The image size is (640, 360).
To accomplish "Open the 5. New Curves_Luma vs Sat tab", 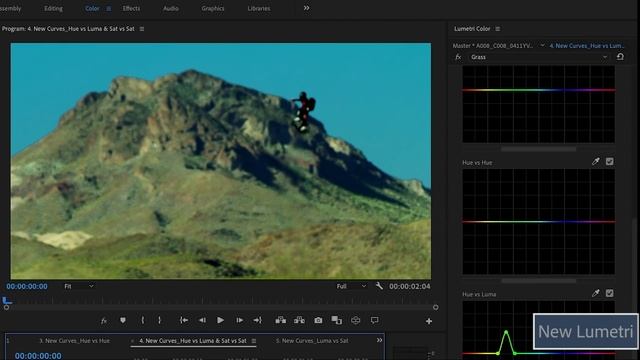I will point(312,341).
